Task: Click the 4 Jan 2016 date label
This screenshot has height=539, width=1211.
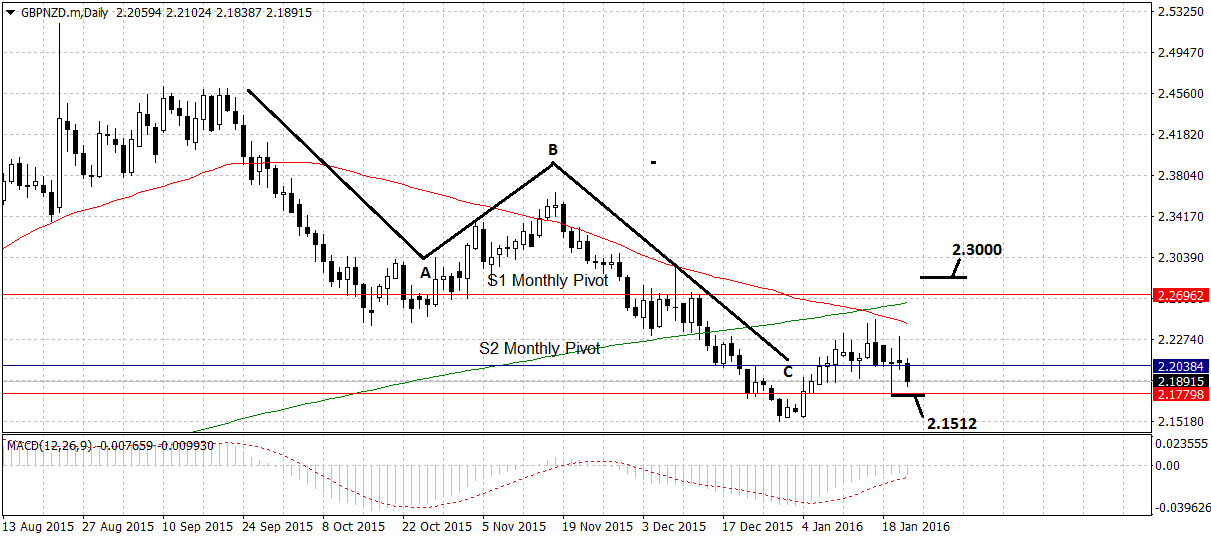Action: tap(834, 526)
